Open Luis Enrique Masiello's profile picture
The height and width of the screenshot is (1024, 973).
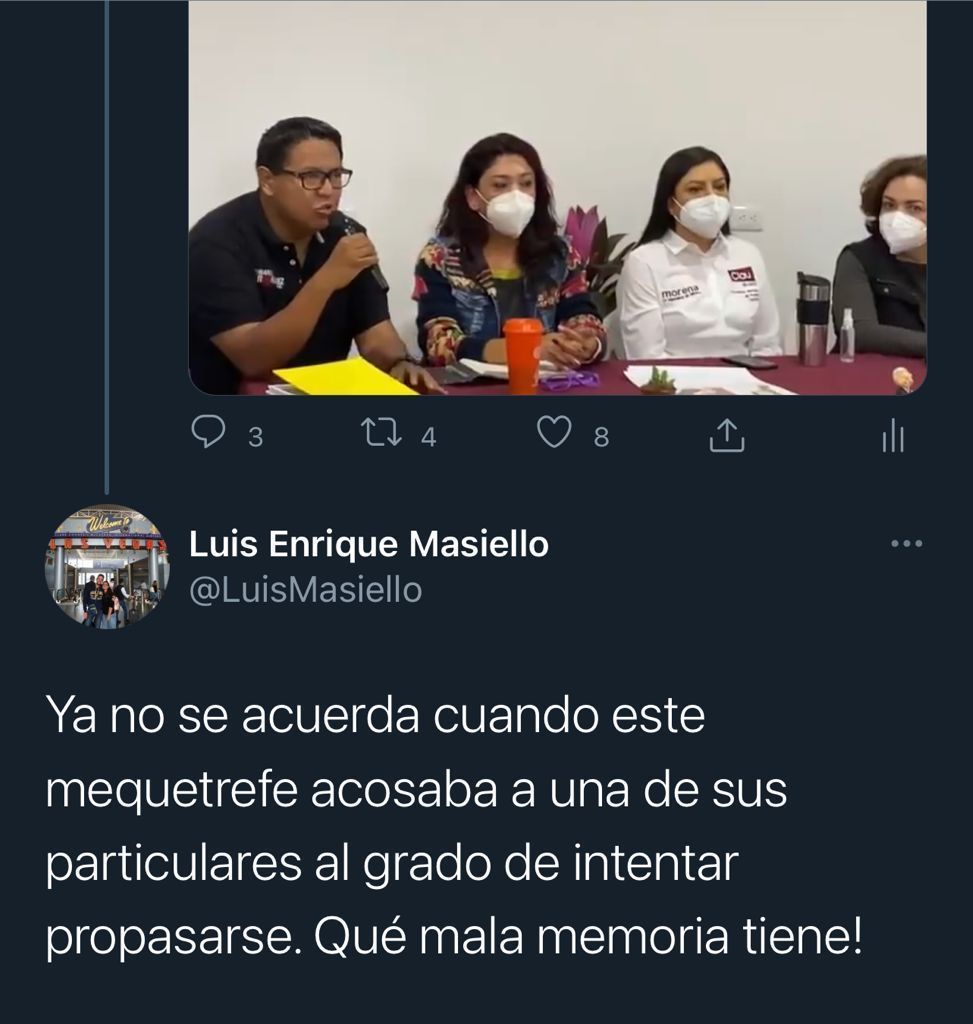[106, 567]
